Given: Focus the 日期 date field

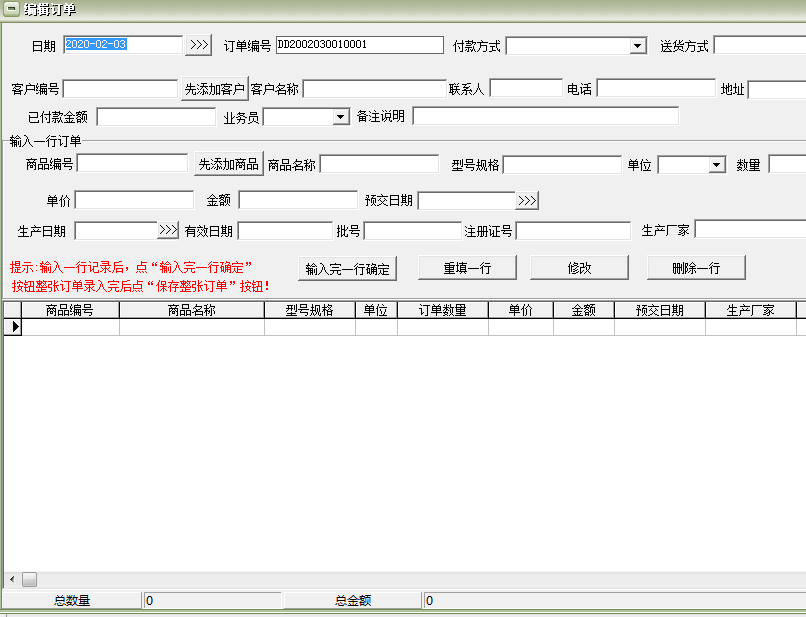Looking at the screenshot, I should [123, 45].
